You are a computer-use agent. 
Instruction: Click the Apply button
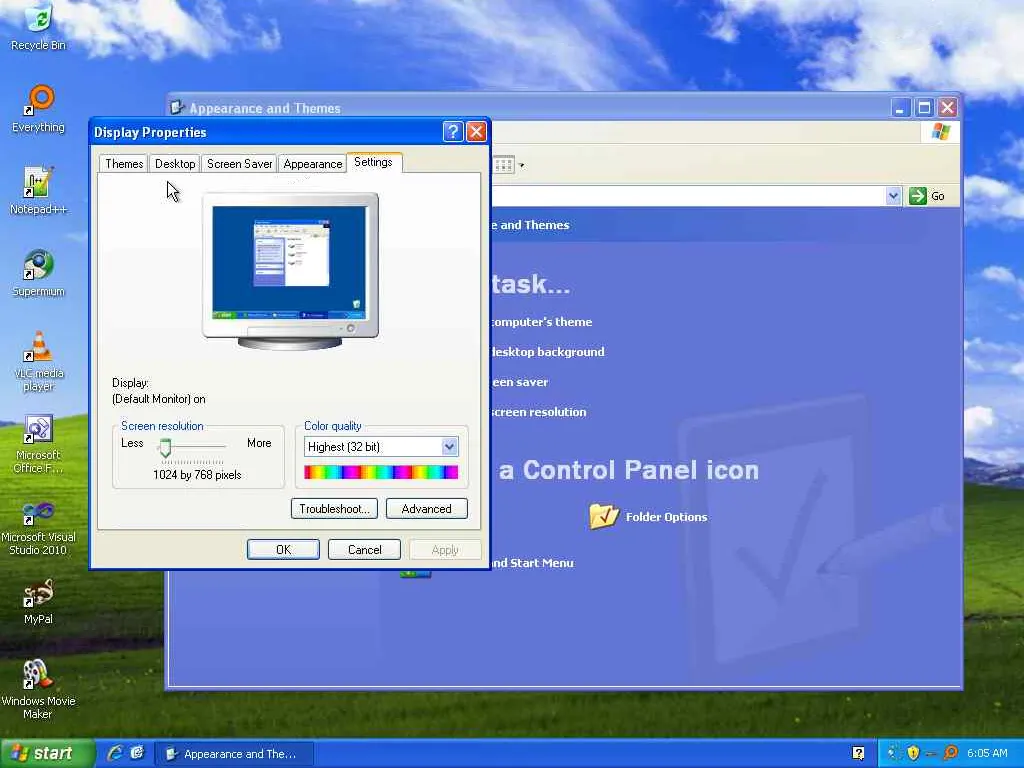coord(445,550)
